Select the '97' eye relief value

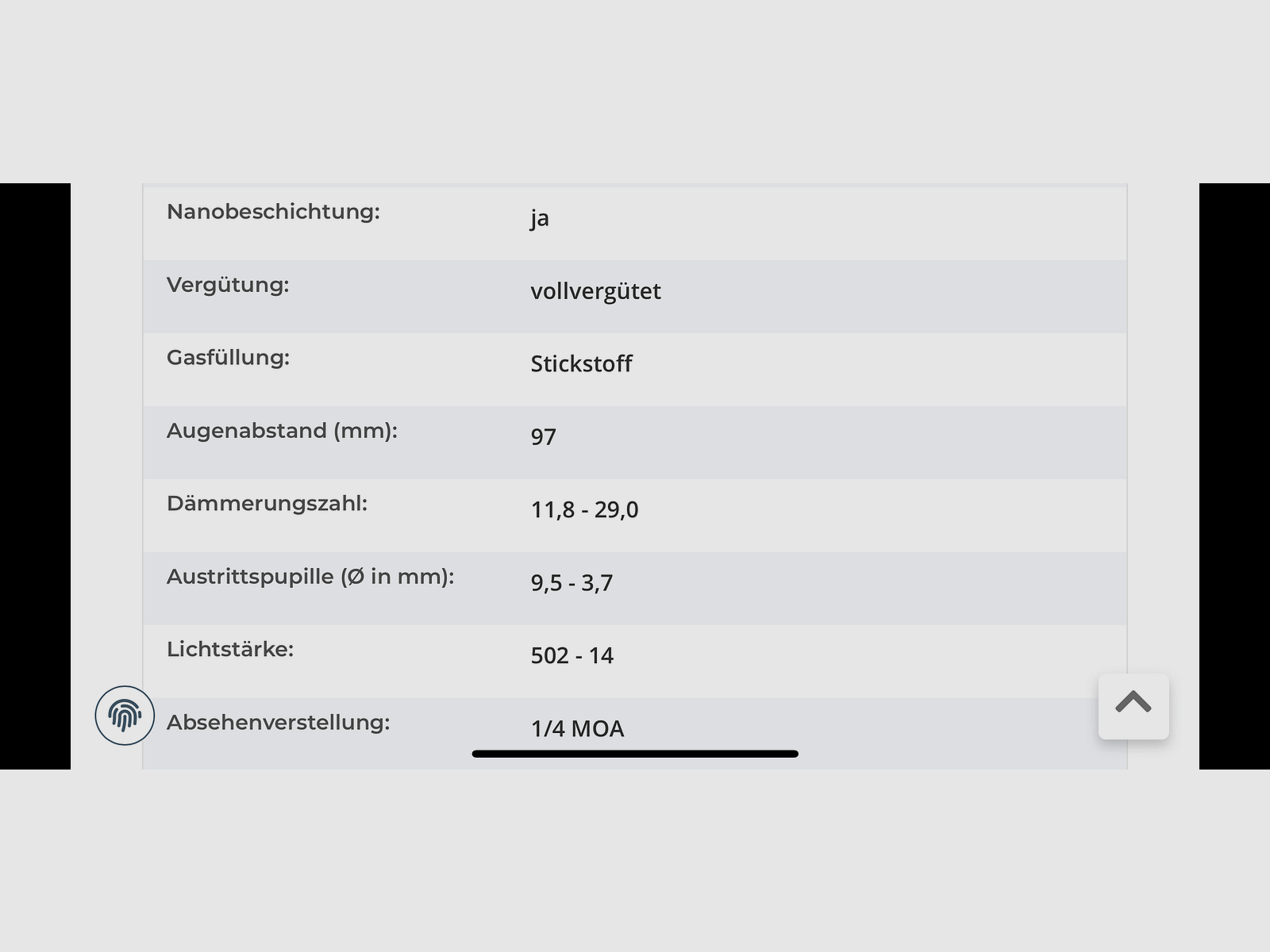pos(544,437)
